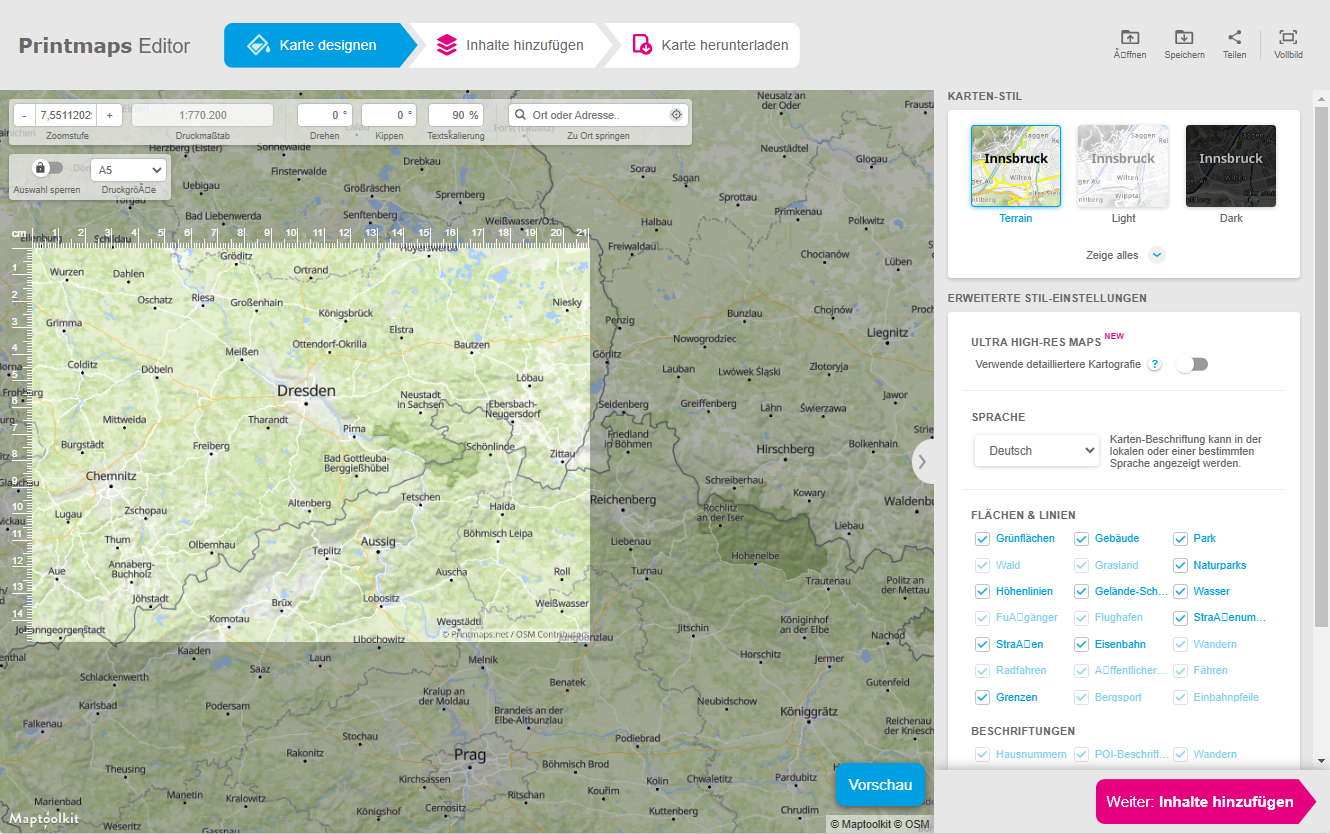This screenshot has width=1330, height=834.
Task: Click the Zoomstufe value field
Action: (x=66, y=115)
